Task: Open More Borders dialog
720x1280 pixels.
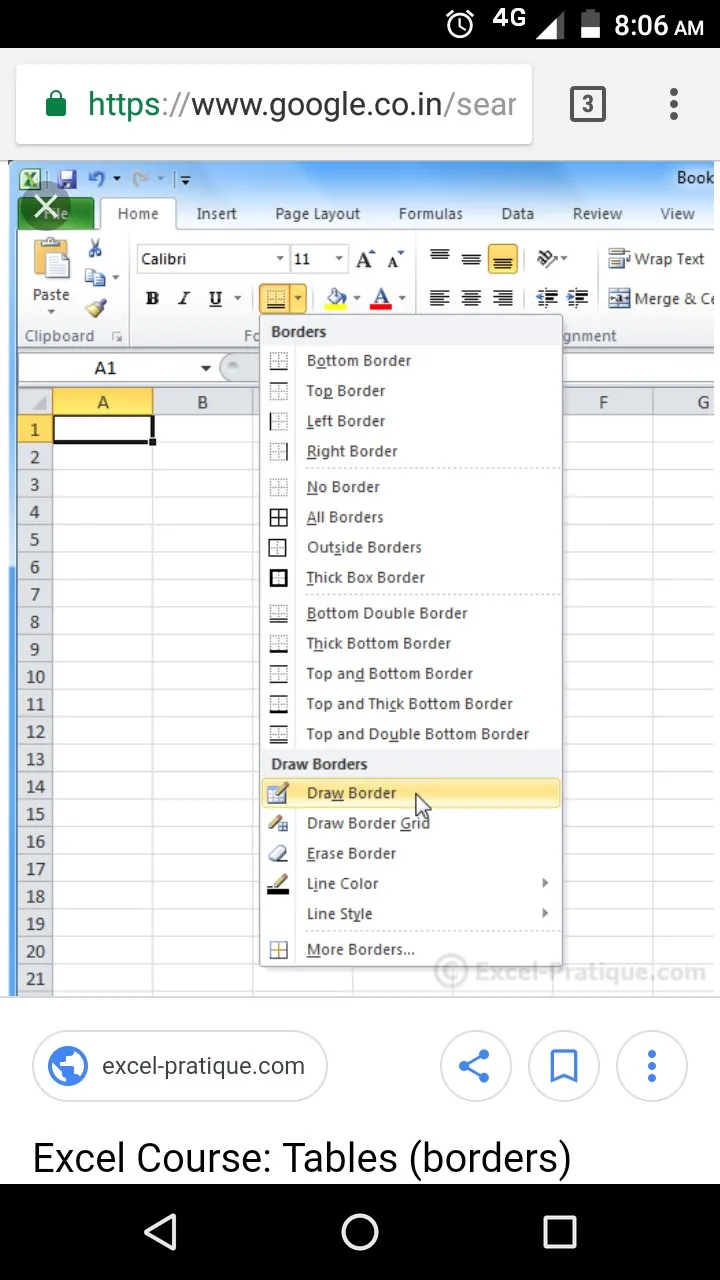Action: coord(411,949)
